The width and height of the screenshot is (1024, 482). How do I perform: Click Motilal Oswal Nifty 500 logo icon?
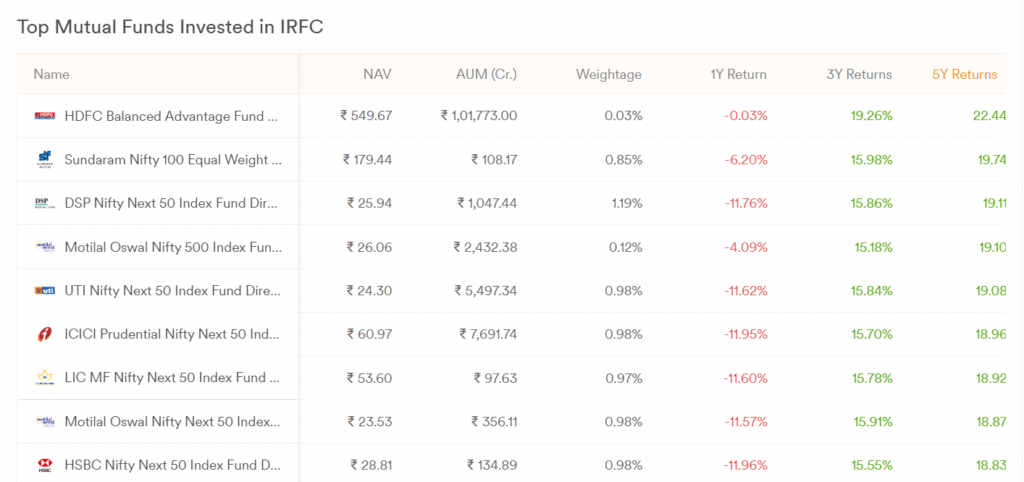pos(44,248)
